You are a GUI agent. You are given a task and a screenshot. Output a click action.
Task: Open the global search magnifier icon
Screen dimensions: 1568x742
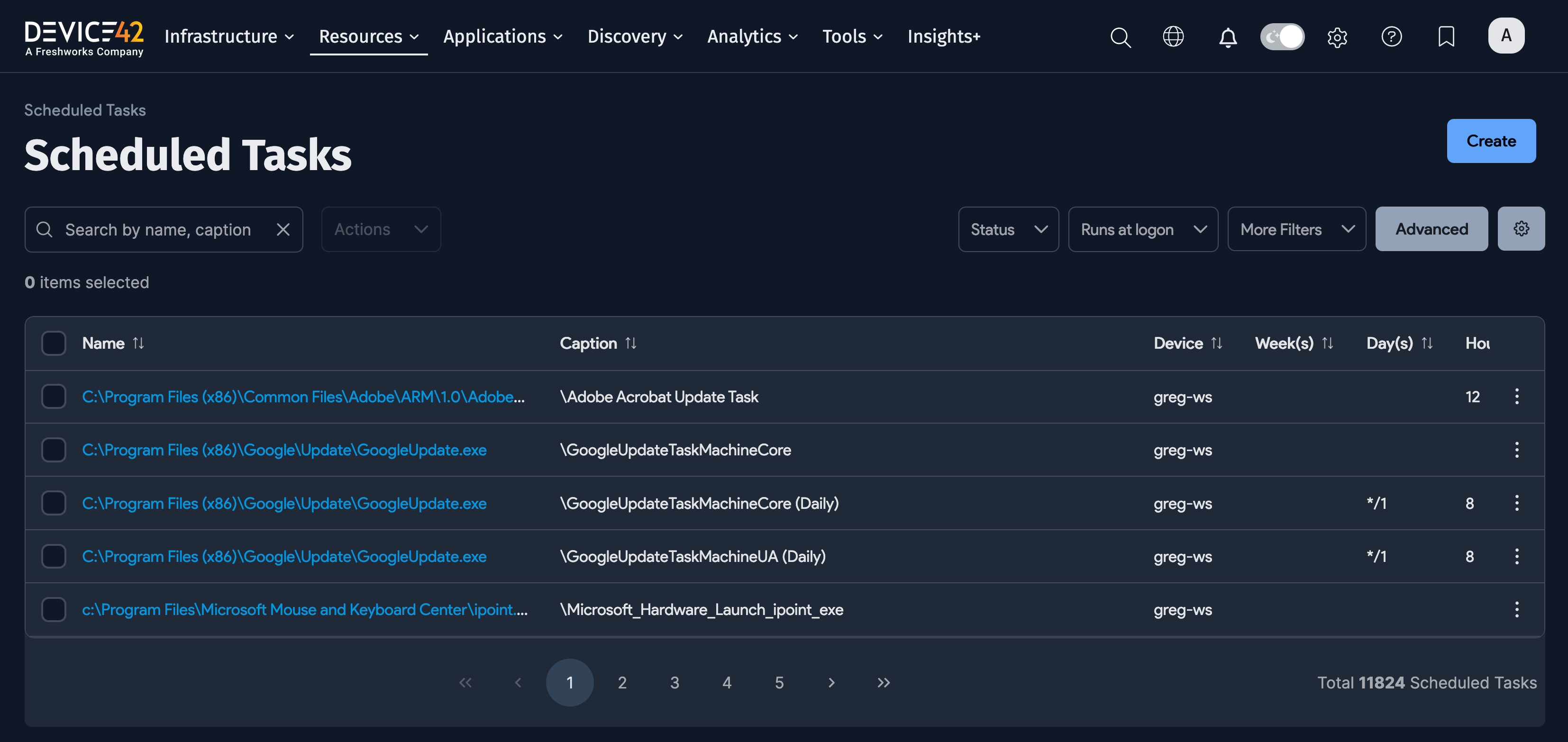click(1121, 37)
